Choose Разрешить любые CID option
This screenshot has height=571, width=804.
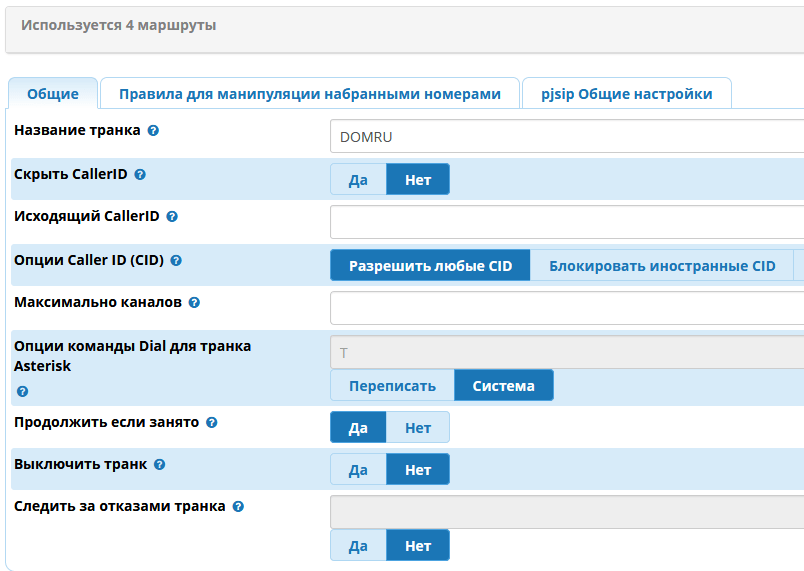pos(430,266)
